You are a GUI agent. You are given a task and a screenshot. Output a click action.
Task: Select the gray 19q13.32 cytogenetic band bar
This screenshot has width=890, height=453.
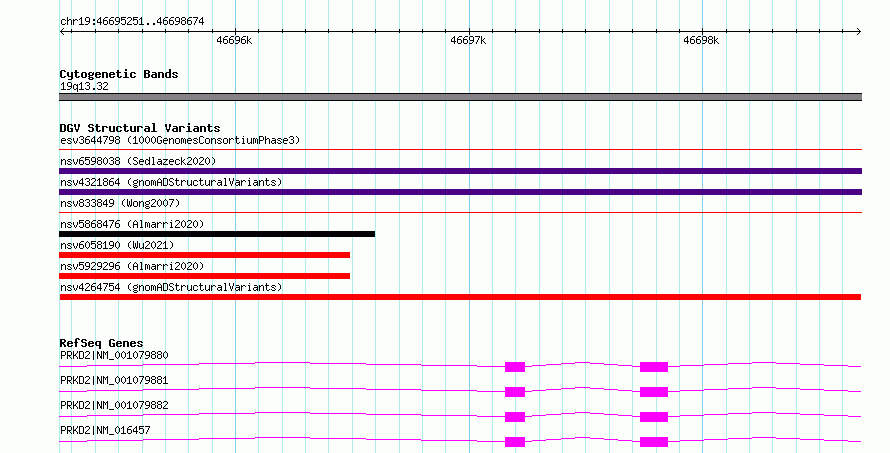point(460,97)
